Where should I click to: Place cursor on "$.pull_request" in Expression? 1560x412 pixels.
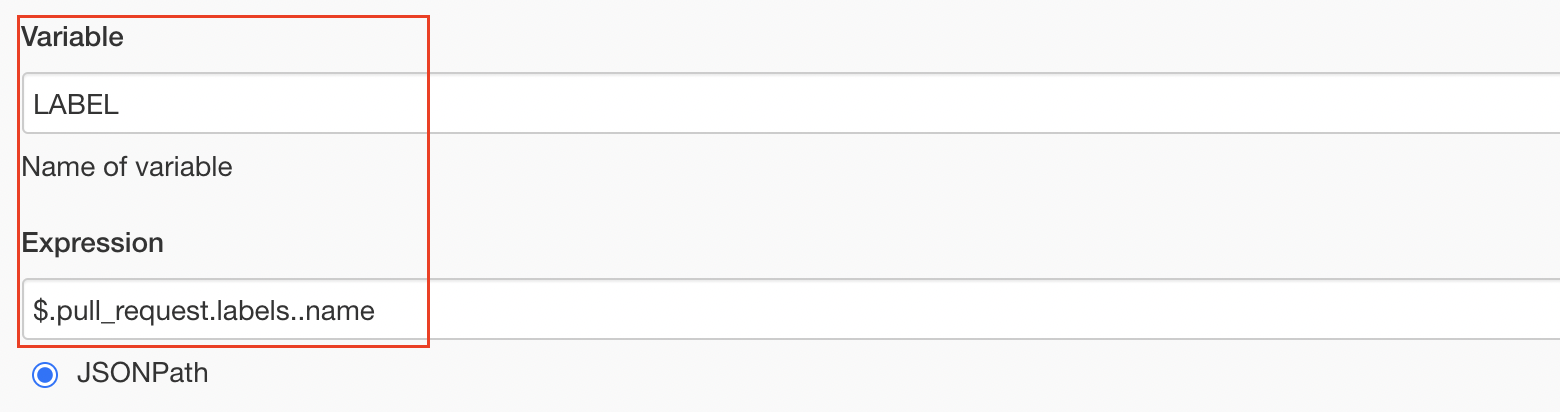pyautogui.click(x=100, y=311)
